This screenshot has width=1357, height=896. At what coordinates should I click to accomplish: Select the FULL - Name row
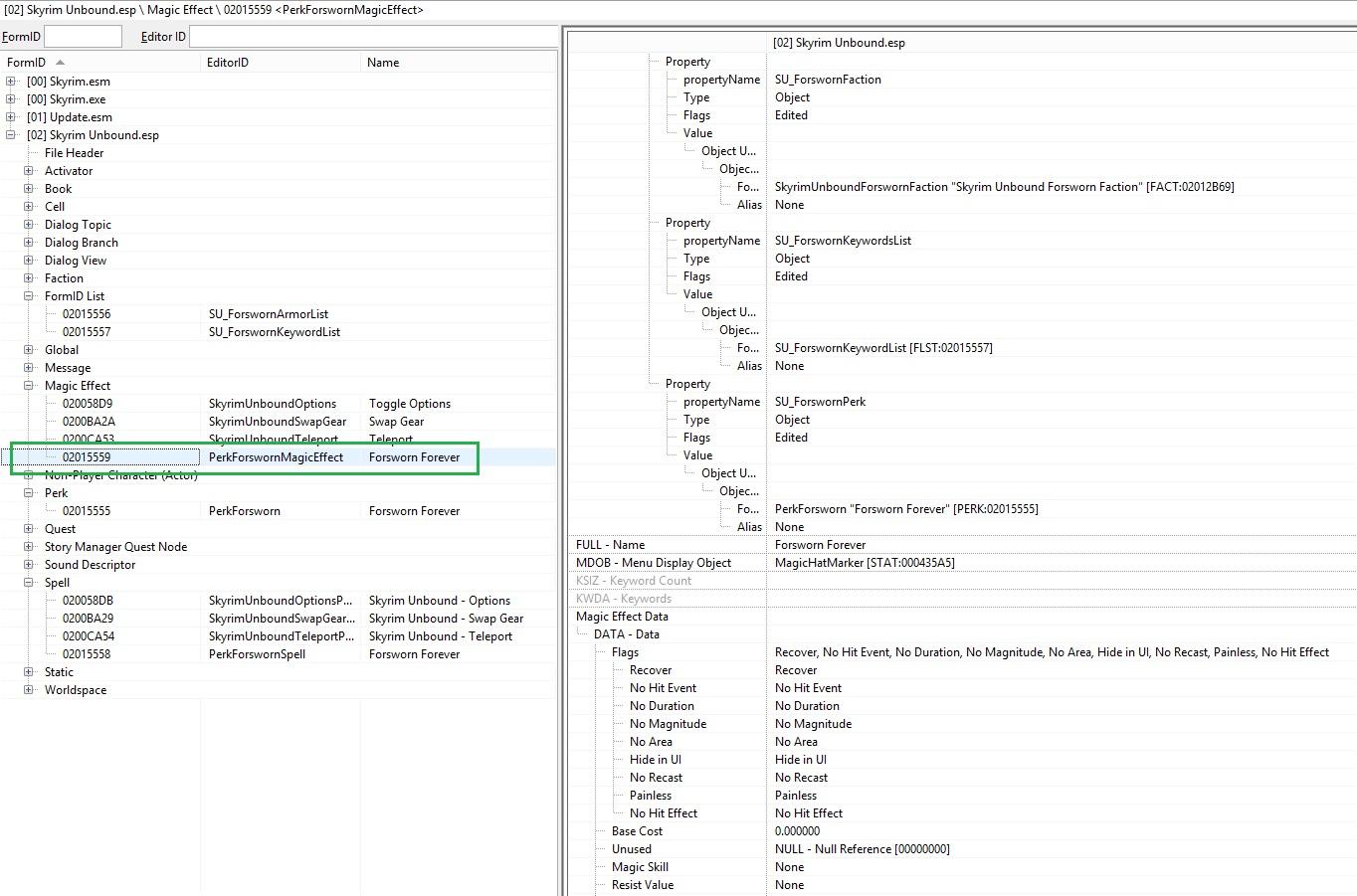click(962, 545)
